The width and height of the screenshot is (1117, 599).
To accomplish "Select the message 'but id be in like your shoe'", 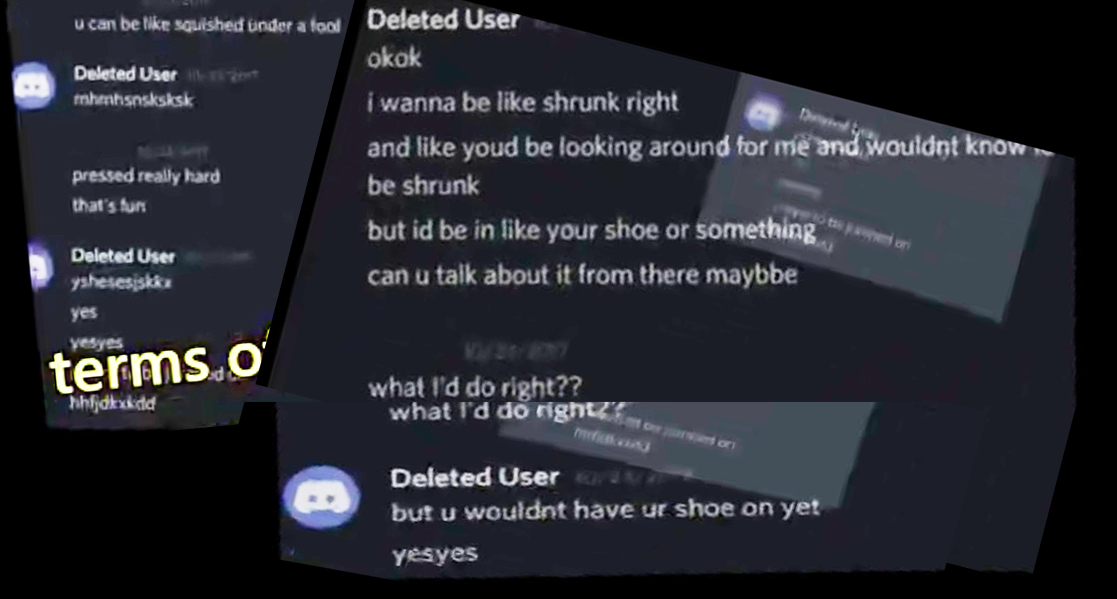I will click(x=591, y=231).
